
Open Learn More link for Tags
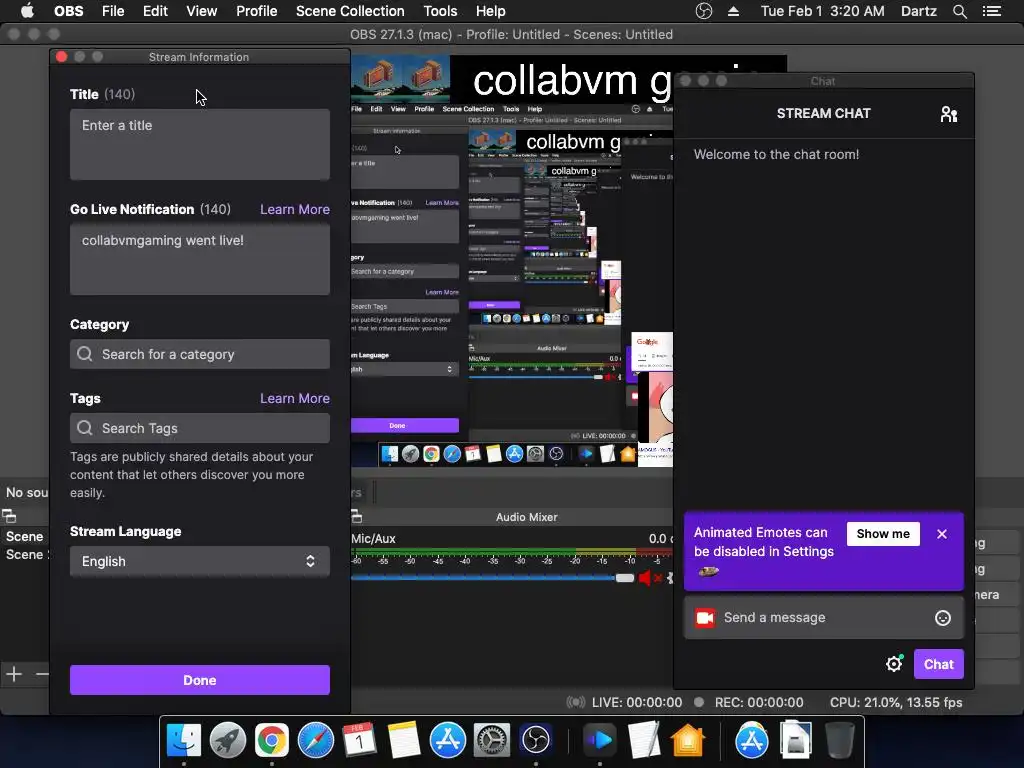pyautogui.click(x=295, y=398)
